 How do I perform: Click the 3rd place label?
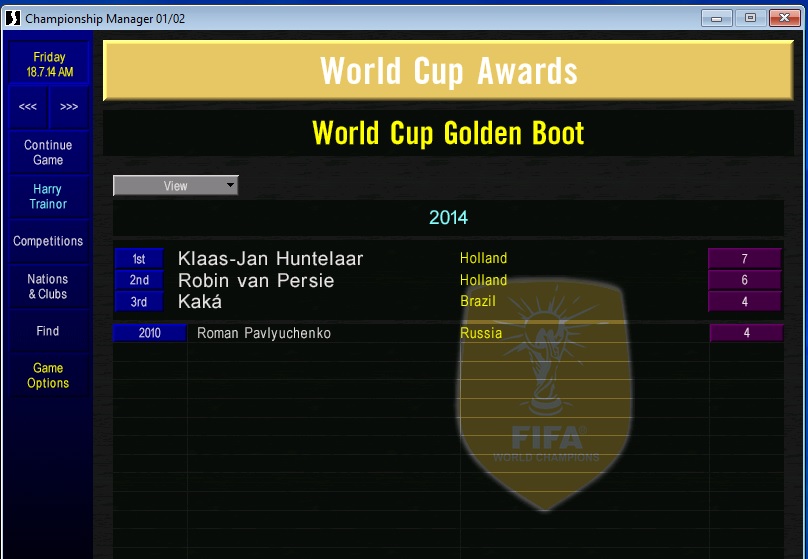point(139,302)
